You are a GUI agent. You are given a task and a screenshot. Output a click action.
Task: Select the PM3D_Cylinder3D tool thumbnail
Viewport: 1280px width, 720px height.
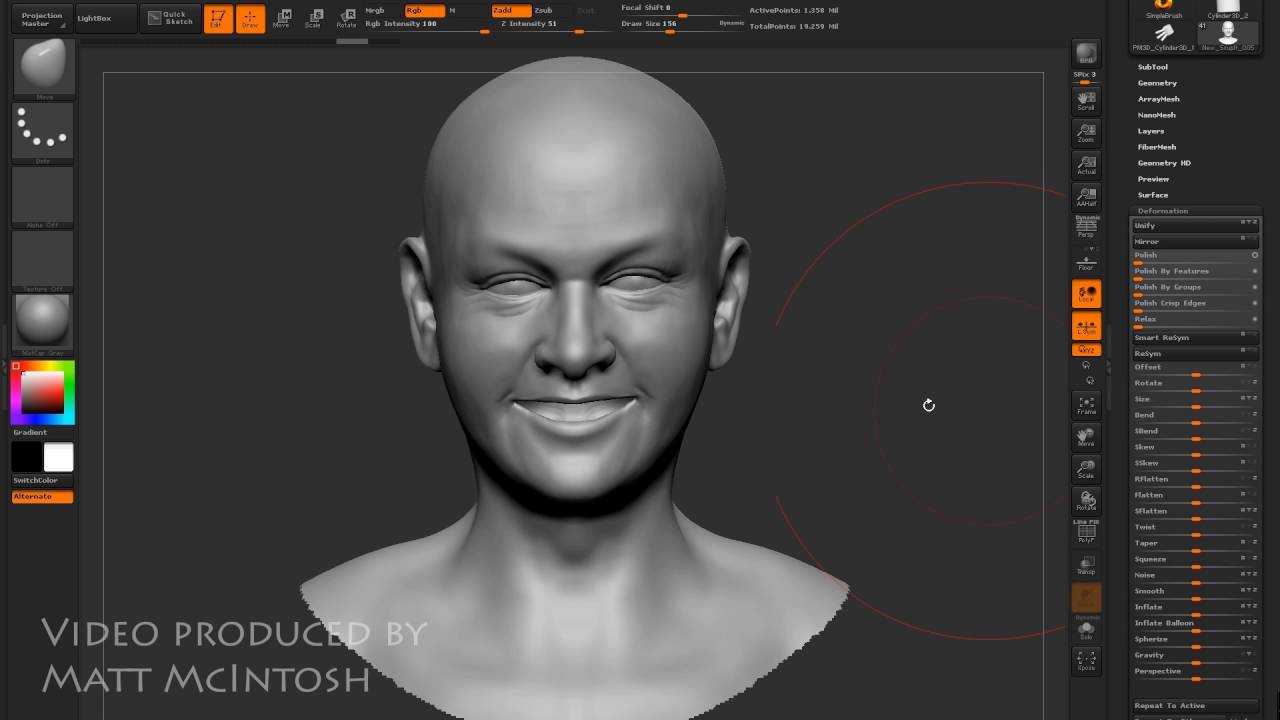coord(1164,38)
